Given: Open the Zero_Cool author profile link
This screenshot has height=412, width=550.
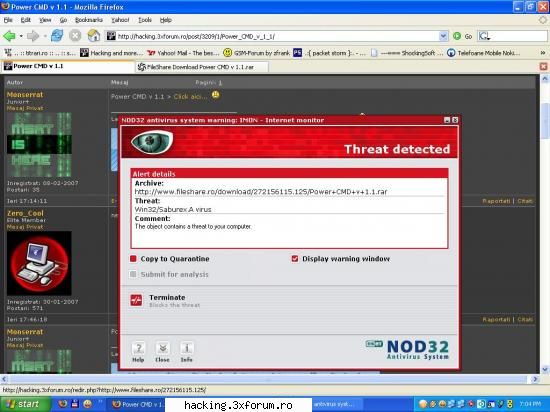Looking at the screenshot, I should [x=25, y=213].
